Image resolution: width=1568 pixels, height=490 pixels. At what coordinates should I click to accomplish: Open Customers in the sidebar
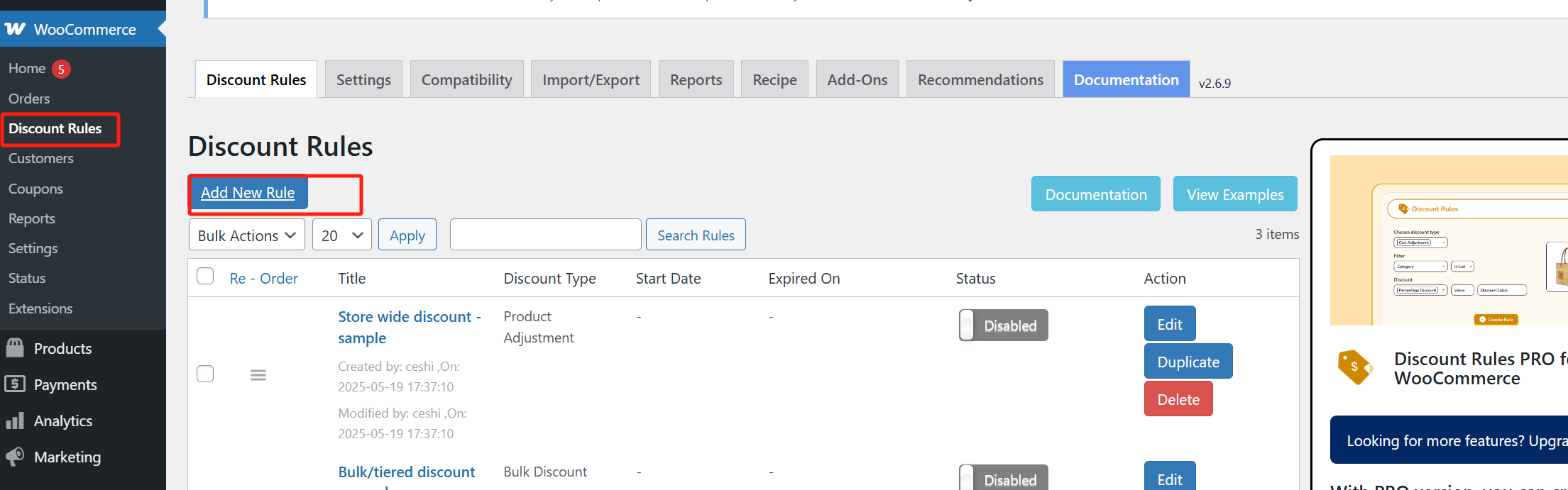pyautogui.click(x=41, y=158)
